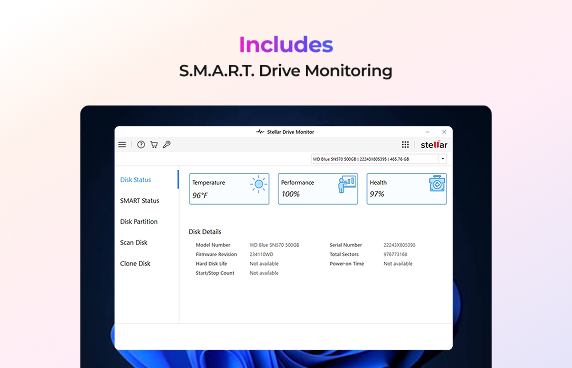Image resolution: width=572 pixels, height=368 pixels.
Task: Open the WD Blue SN570 drive combo box
Action: [x=379, y=159]
